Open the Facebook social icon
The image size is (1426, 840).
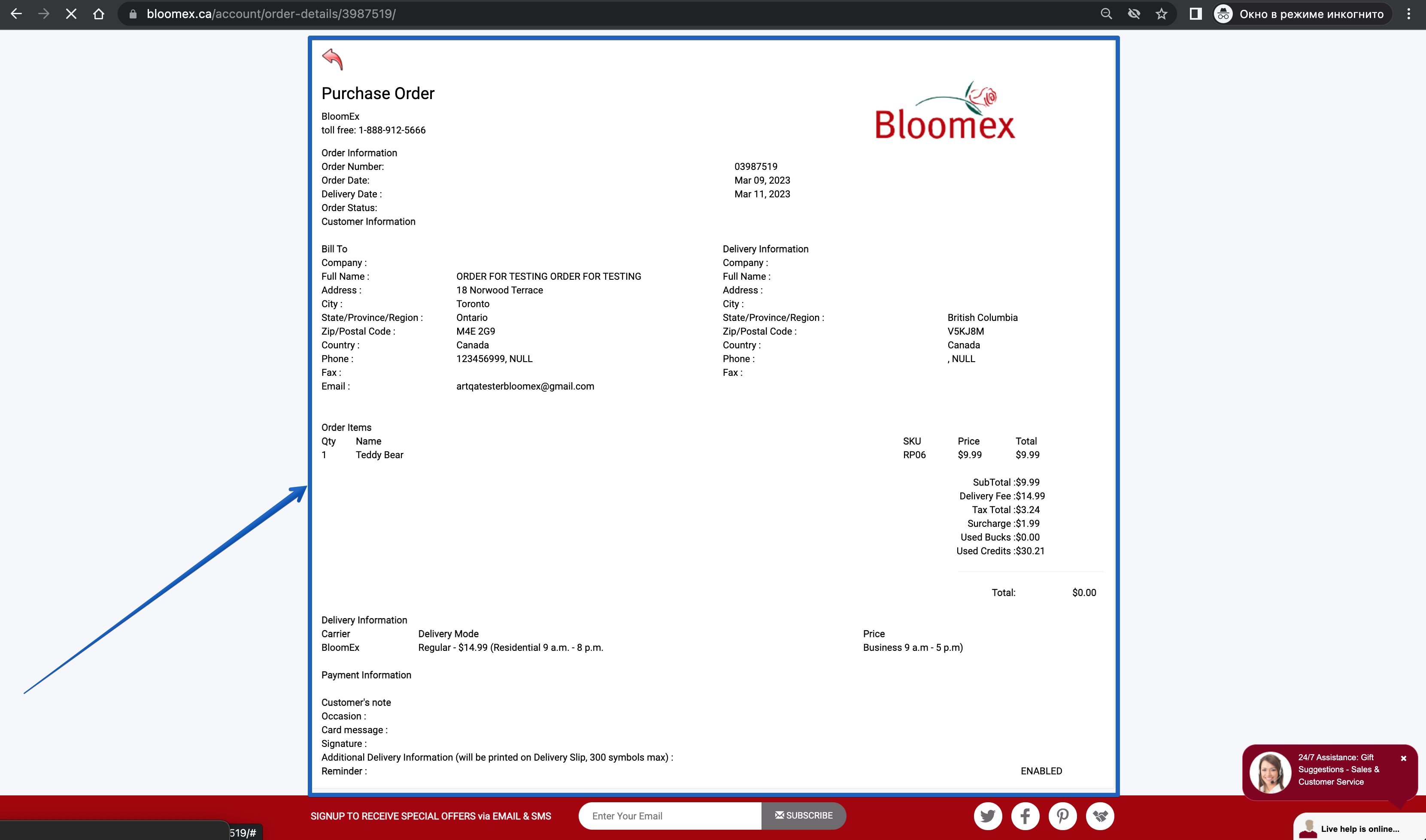click(1025, 816)
